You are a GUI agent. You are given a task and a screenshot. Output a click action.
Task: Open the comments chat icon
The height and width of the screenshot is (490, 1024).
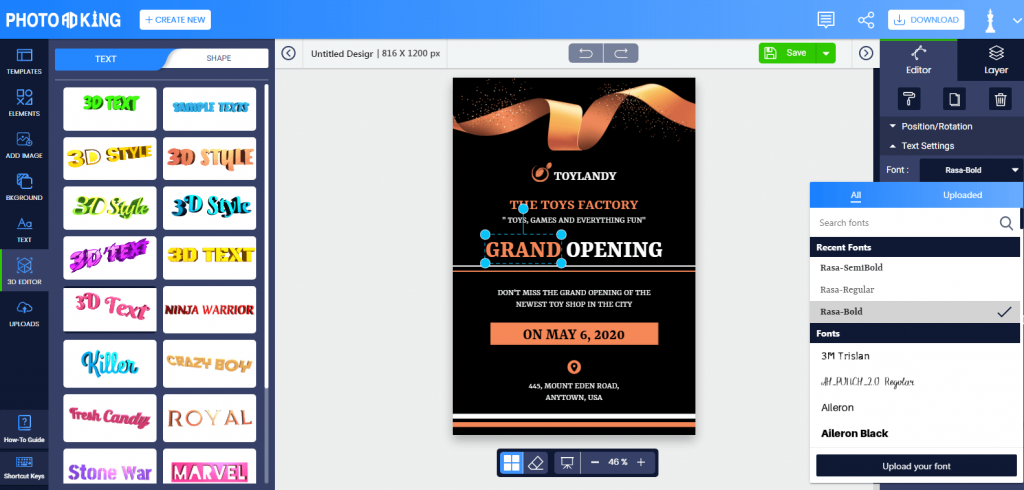[826, 20]
